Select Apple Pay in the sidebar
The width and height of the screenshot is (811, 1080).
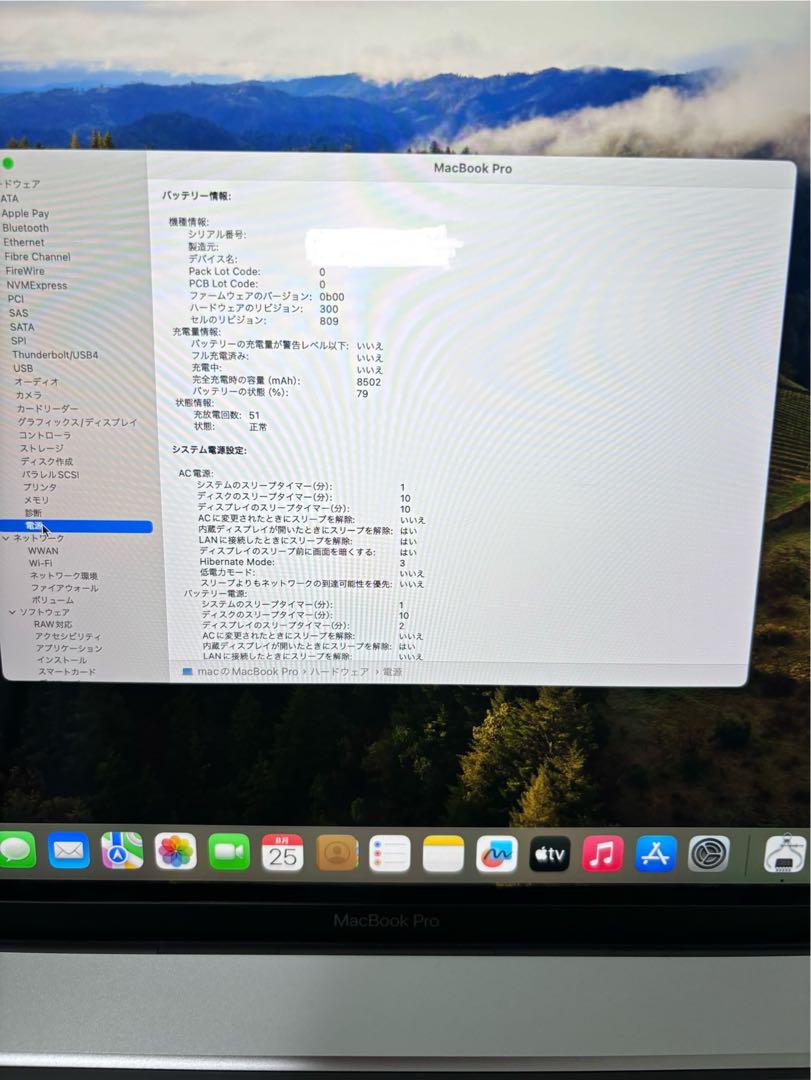[25, 214]
